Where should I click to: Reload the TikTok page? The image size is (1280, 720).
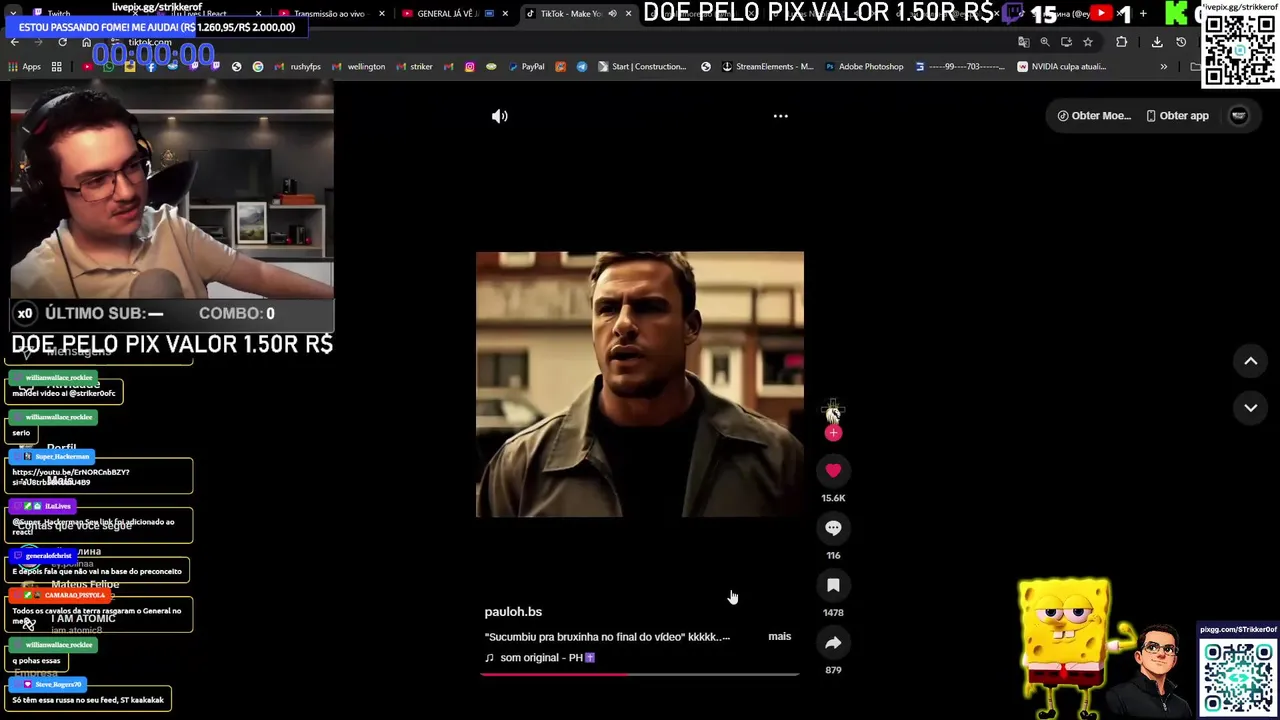point(62,42)
